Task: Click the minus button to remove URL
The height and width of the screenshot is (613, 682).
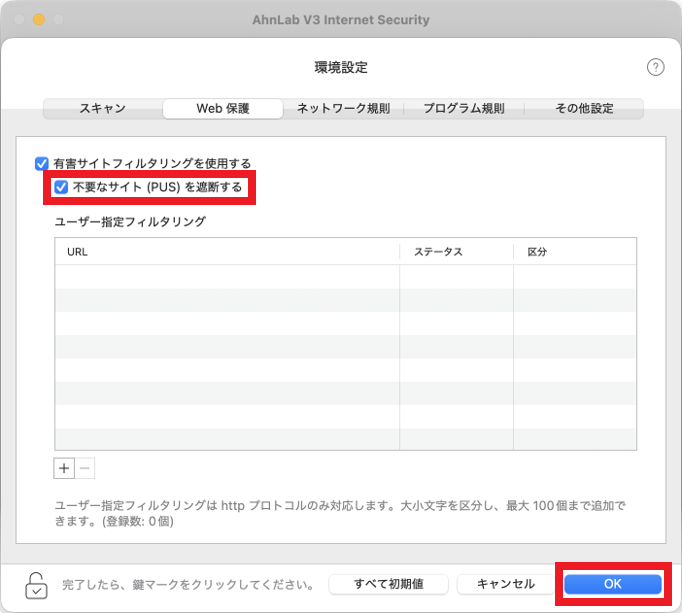Action: click(85, 468)
